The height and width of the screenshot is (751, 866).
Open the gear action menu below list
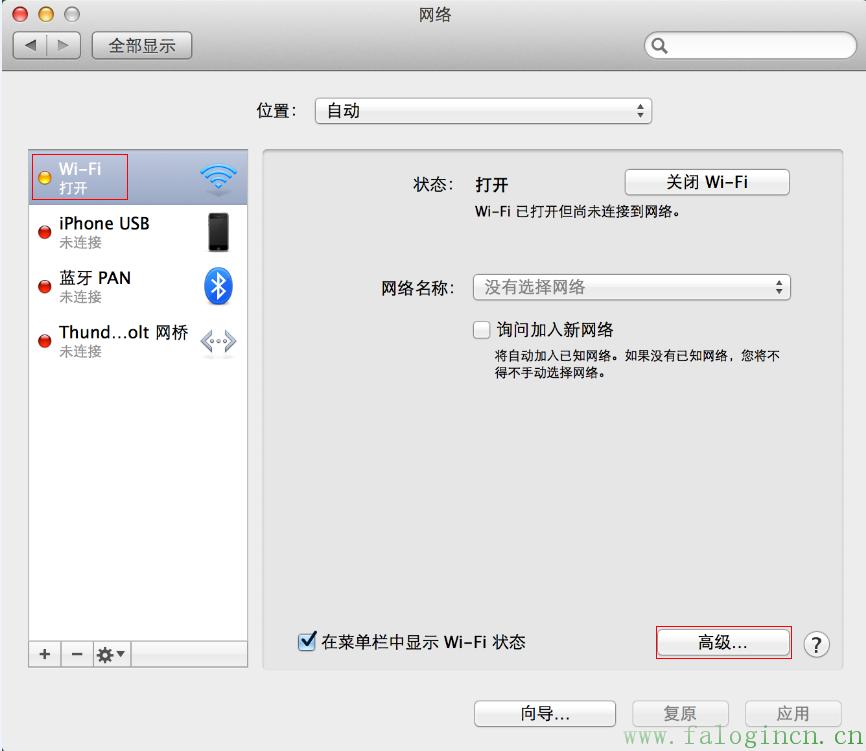tap(110, 654)
